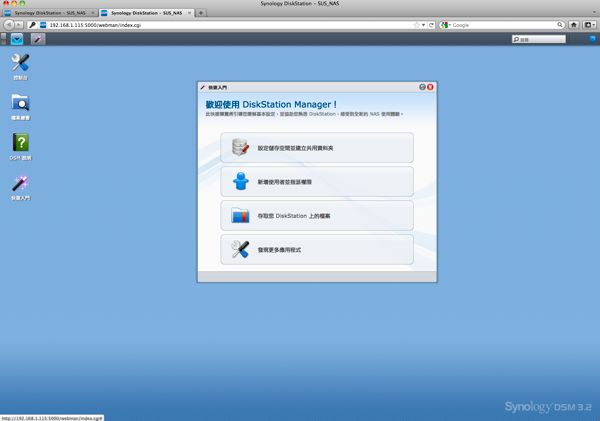The image size is (600, 421).
Task: Choose create users and assign privileges
Action: coord(317,182)
